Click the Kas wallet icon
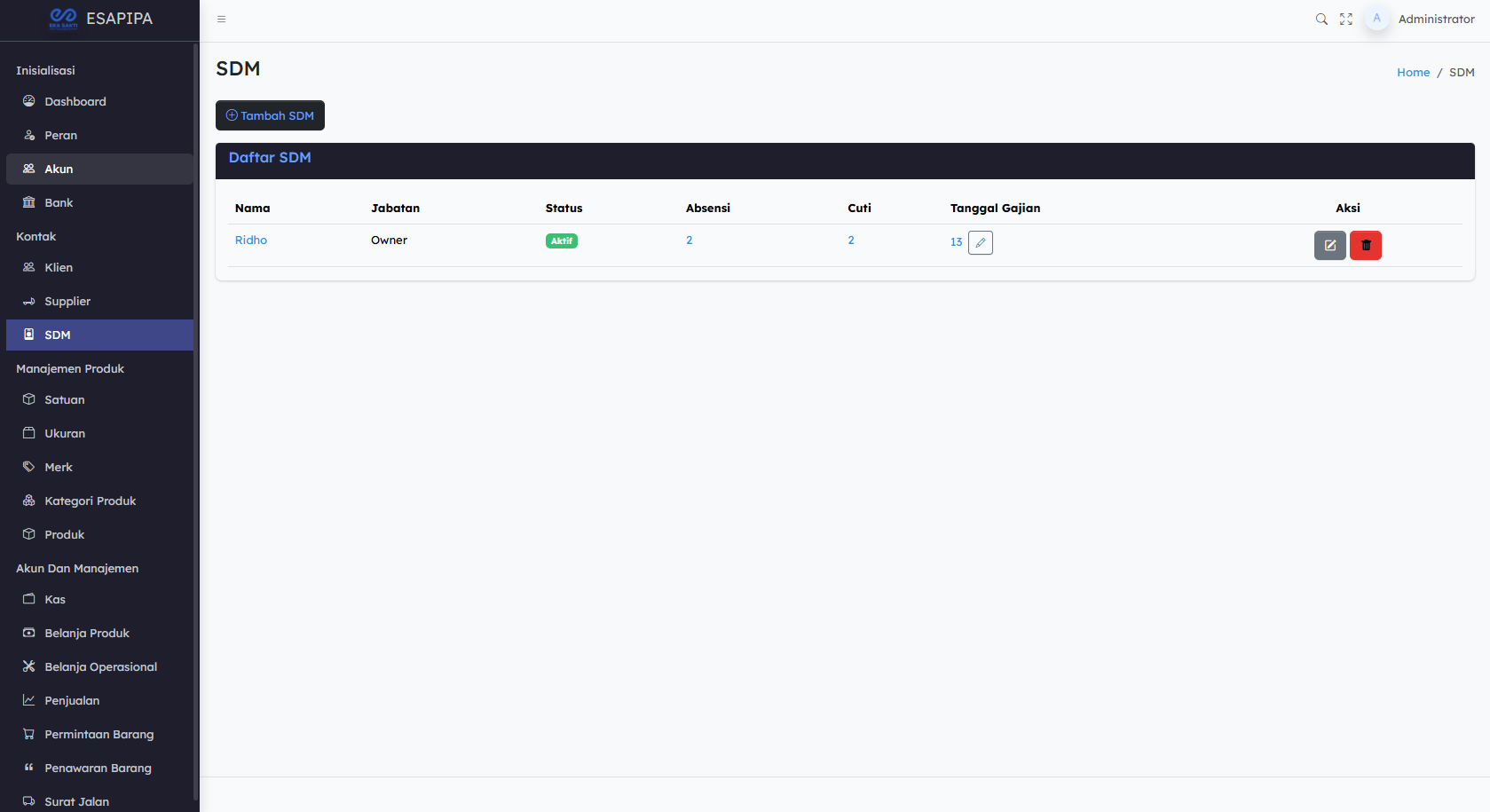Screen dimensions: 1490x812 click(29, 599)
